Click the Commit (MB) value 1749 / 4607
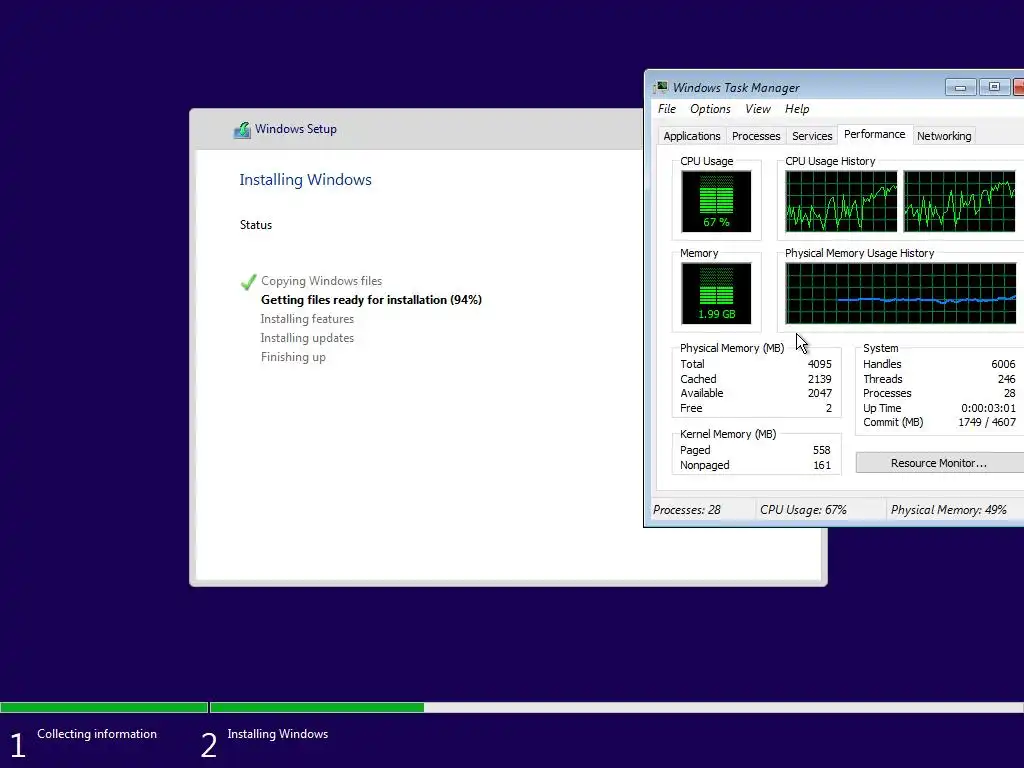The height and width of the screenshot is (768, 1024). pos(987,423)
